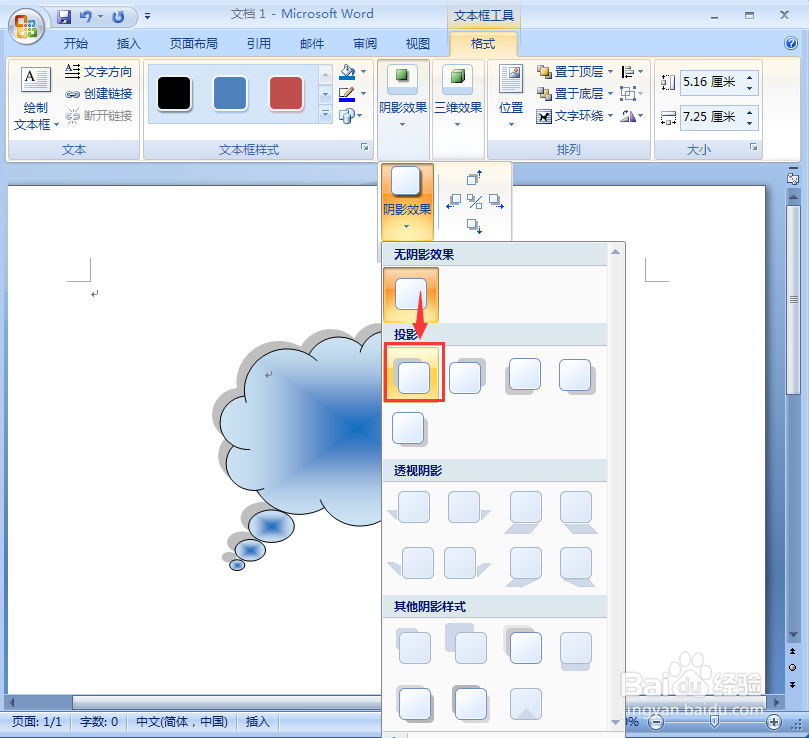This screenshot has height=738, width=809.
Task: Apply the blue text box style
Action: [x=230, y=93]
